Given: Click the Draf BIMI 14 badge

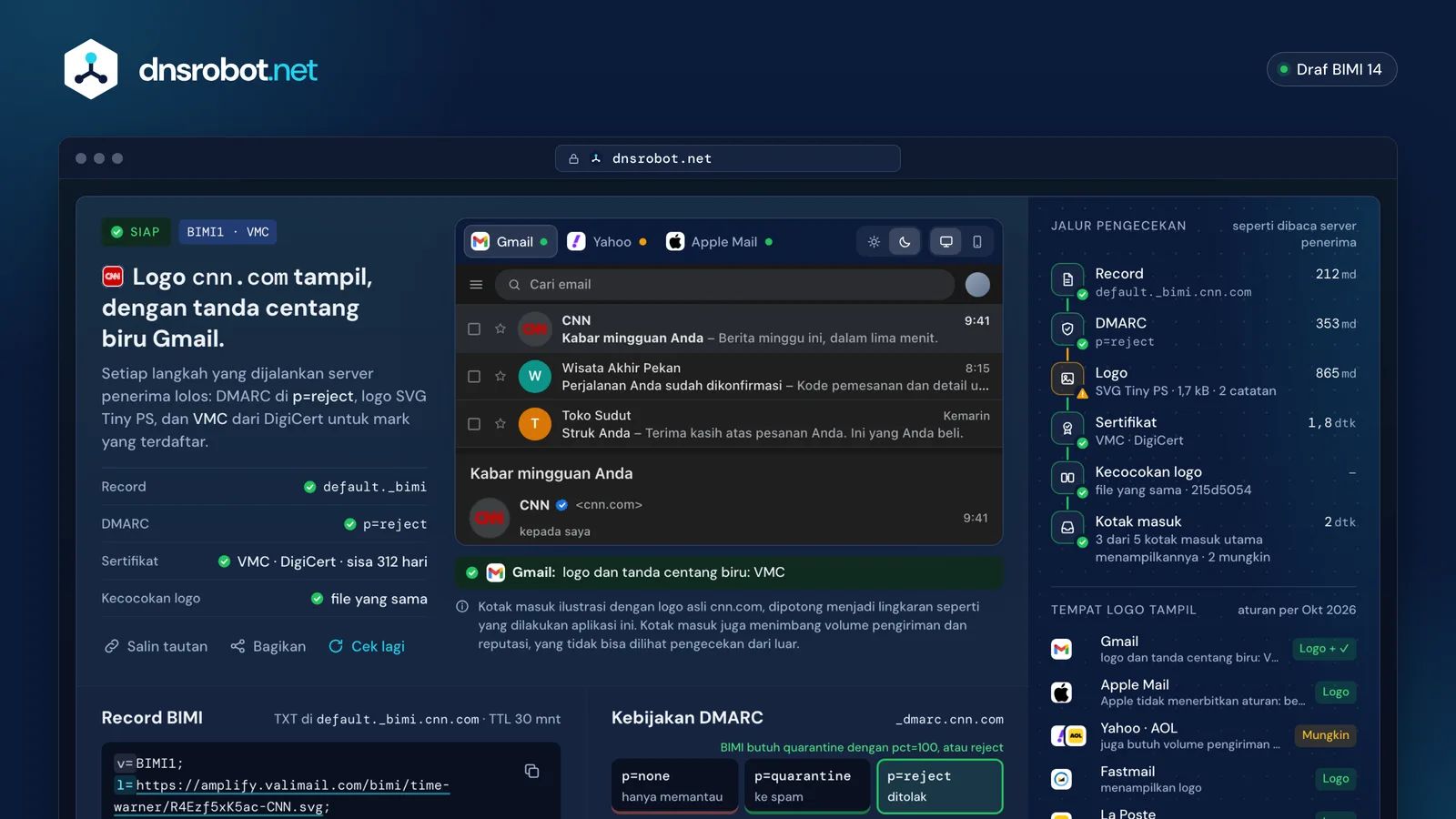Looking at the screenshot, I should 1331,69.
